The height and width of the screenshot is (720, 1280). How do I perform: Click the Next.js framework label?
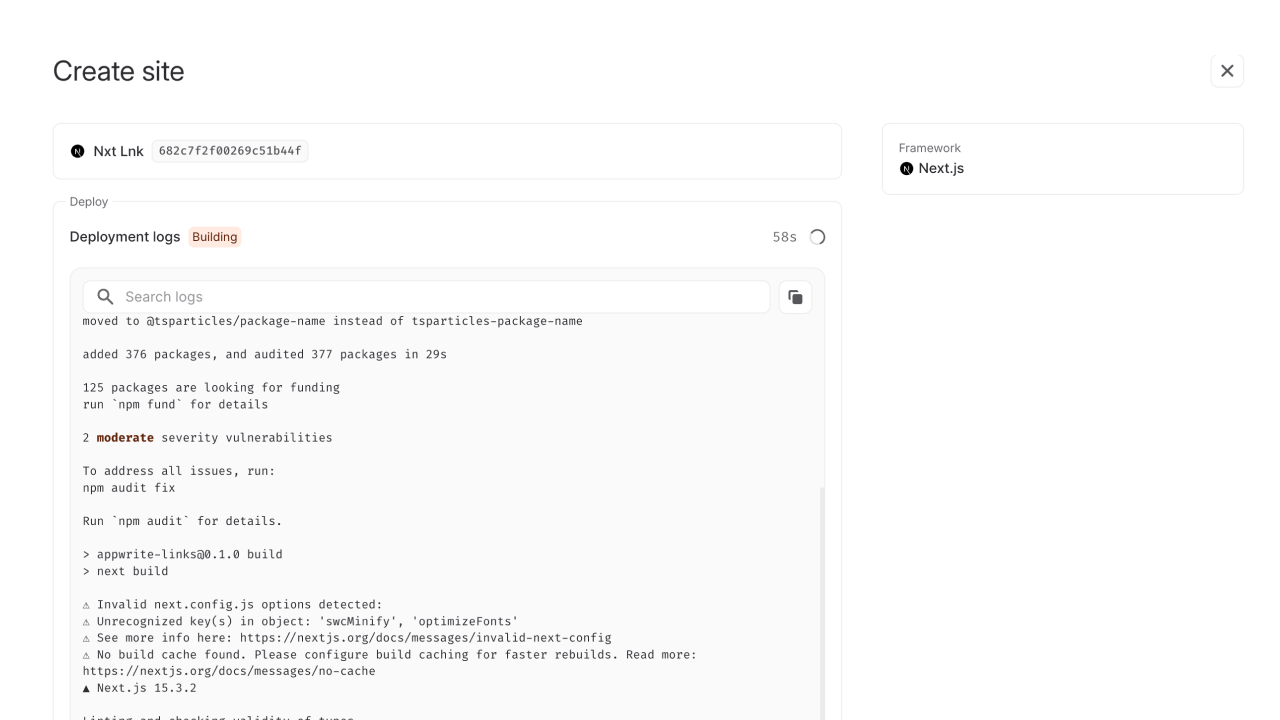click(941, 168)
